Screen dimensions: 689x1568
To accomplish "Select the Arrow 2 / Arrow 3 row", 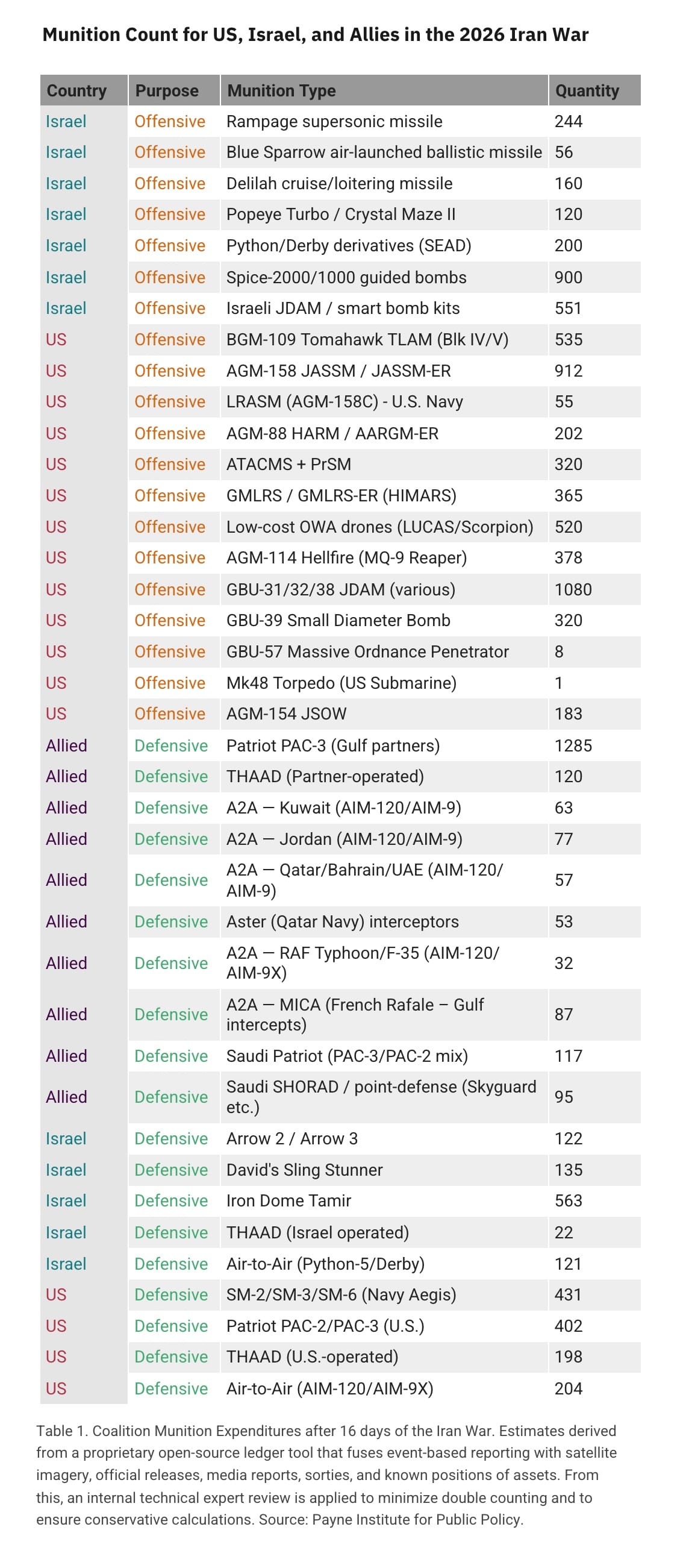I will coord(292,1139).
